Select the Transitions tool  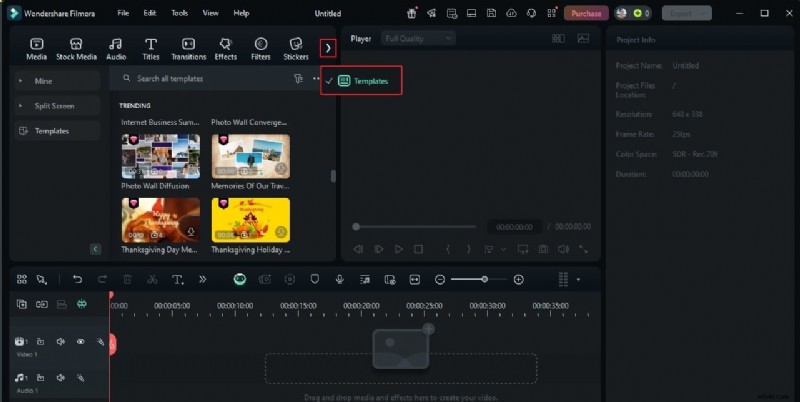point(188,49)
